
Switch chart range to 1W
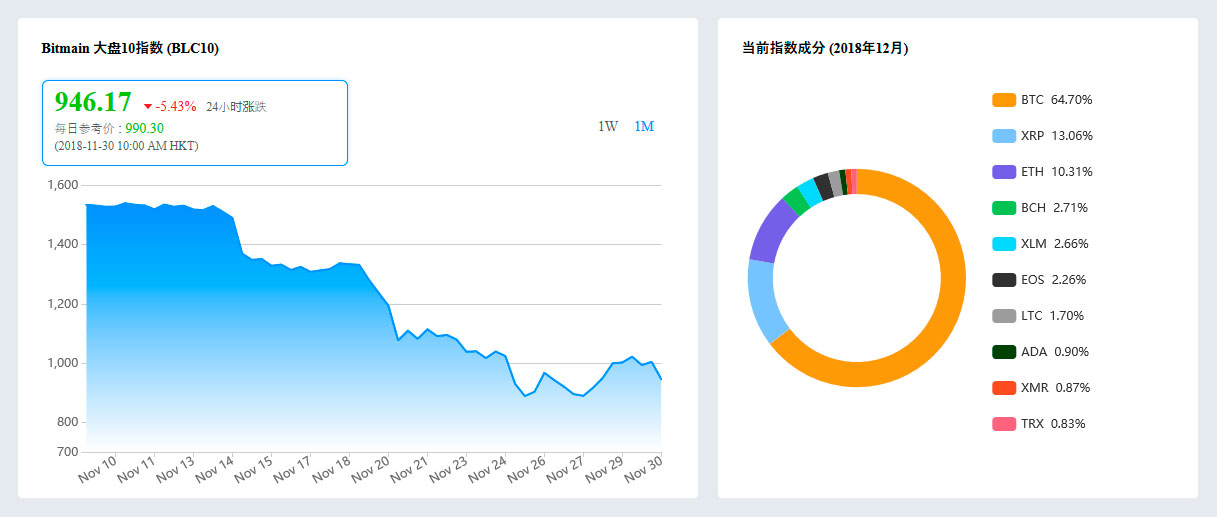(x=608, y=126)
